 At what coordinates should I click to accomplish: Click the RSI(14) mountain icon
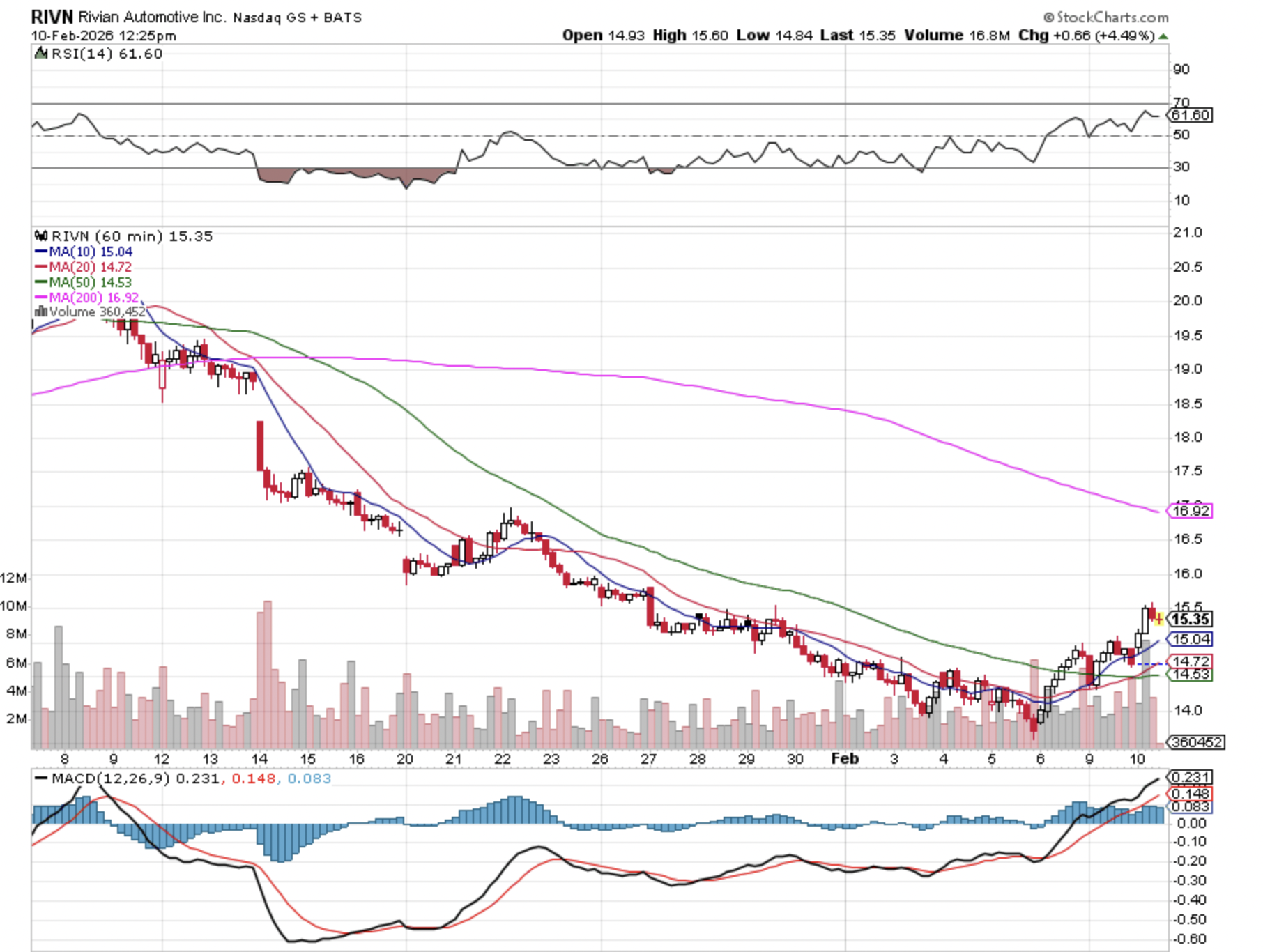pos(41,54)
